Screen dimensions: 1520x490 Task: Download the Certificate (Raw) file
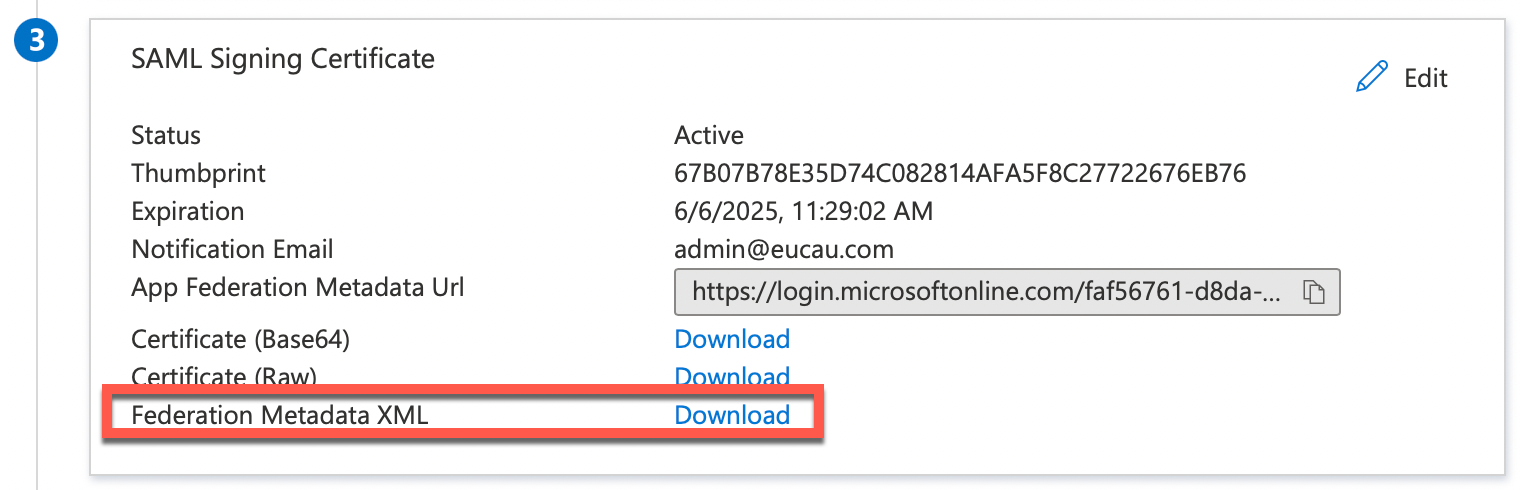pyautogui.click(x=732, y=375)
